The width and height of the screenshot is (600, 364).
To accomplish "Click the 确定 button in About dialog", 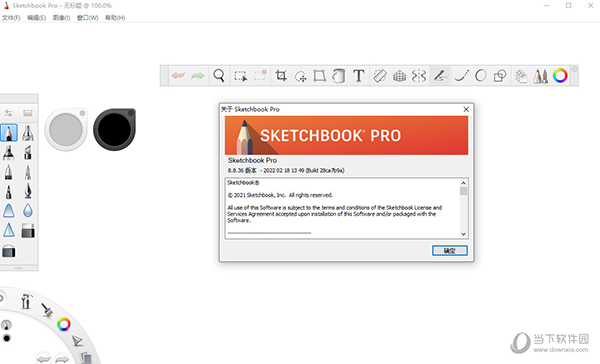I will click(x=450, y=251).
